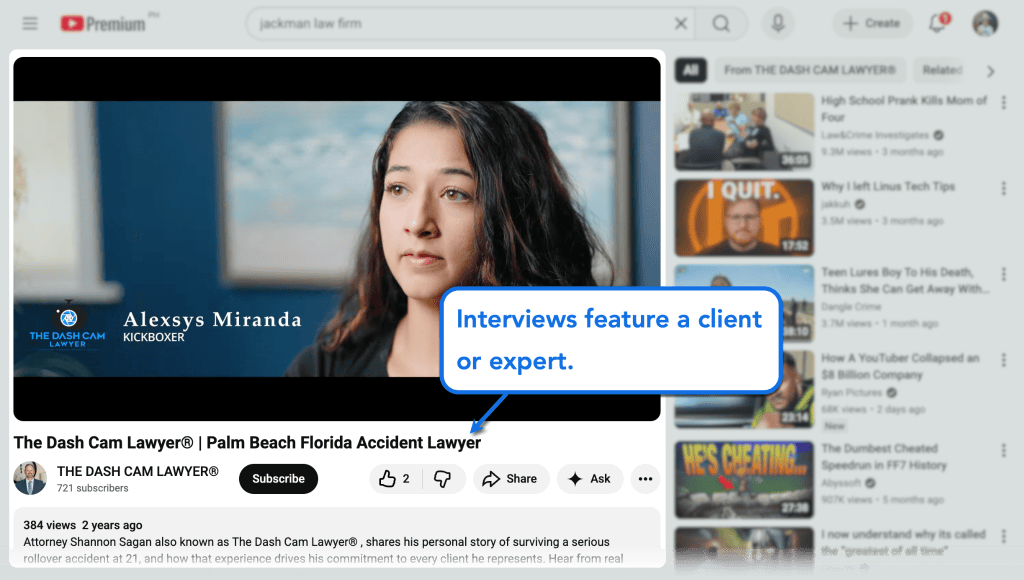Click the 721 subscribers text
Image resolution: width=1024 pixels, height=580 pixels.
(x=93, y=488)
